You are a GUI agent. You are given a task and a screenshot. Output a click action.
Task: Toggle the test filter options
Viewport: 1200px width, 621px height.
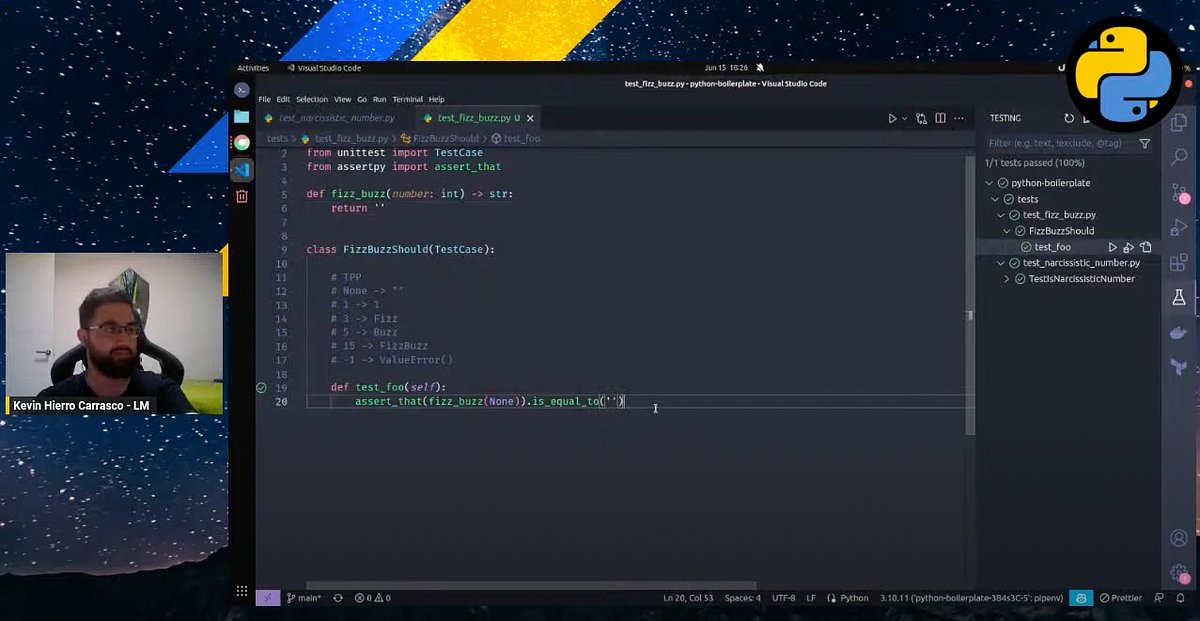(1145, 144)
